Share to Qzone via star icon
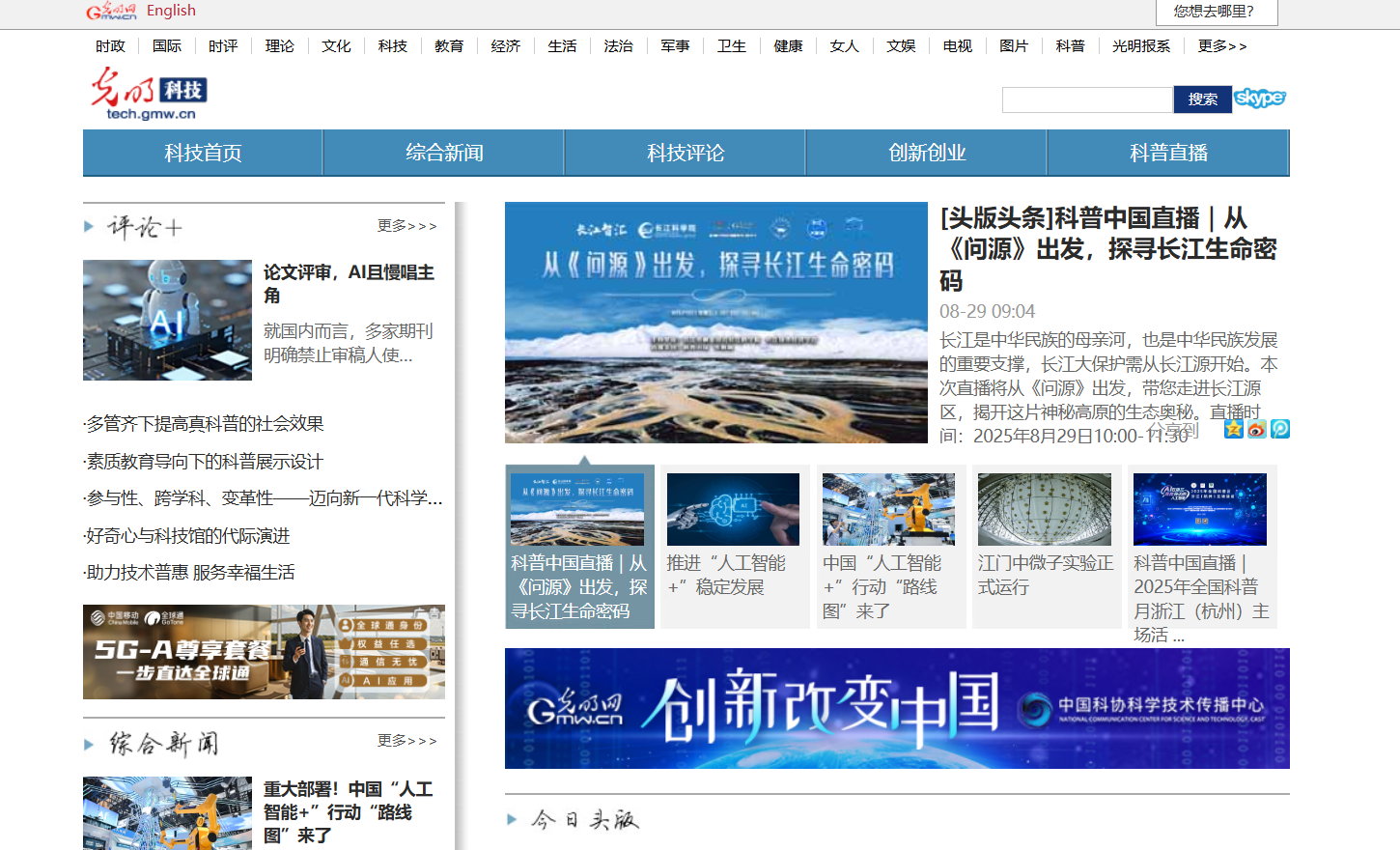 tap(1233, 429)
